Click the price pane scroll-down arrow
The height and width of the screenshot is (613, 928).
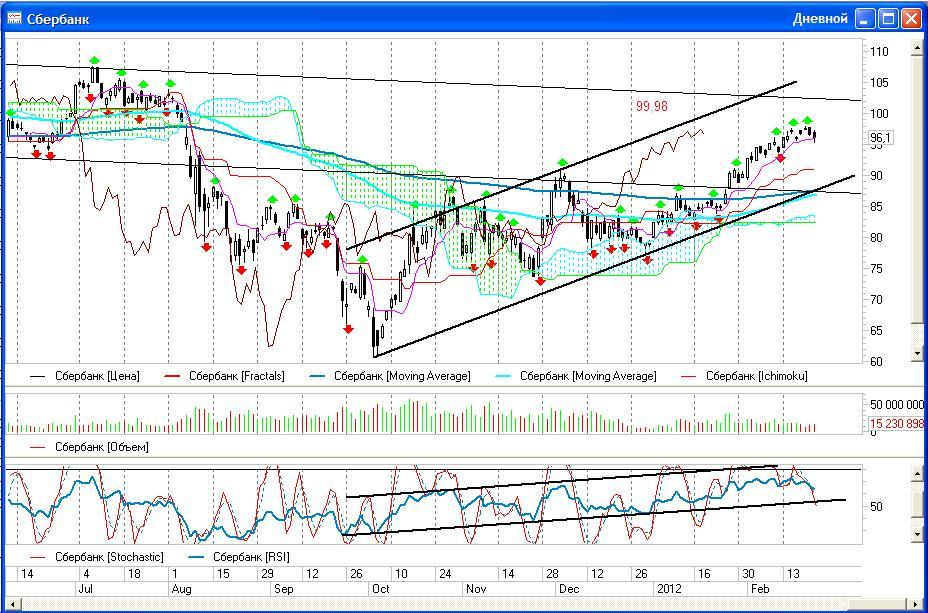pyautogui.click(x=918, y=353)
